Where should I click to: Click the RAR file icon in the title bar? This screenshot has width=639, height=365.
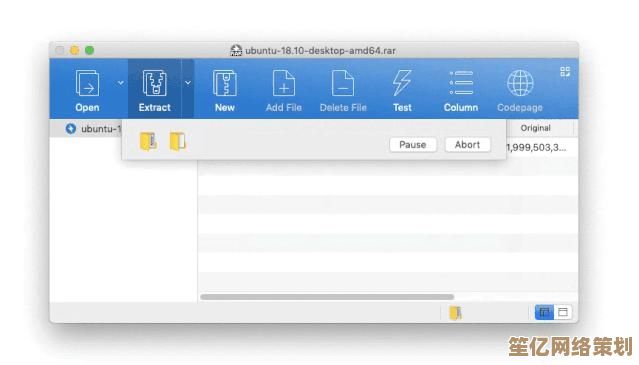[236, 51]
